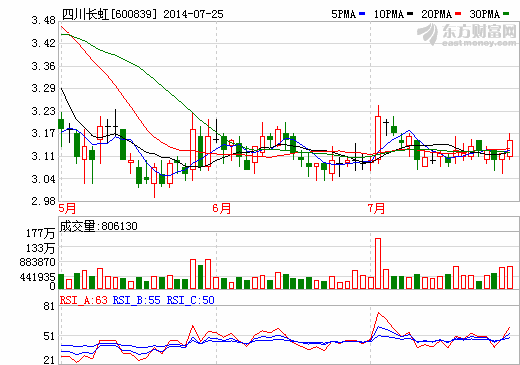Click the 3.36 price axis label
Screen dimensions: 520x365
coord(44,66)
